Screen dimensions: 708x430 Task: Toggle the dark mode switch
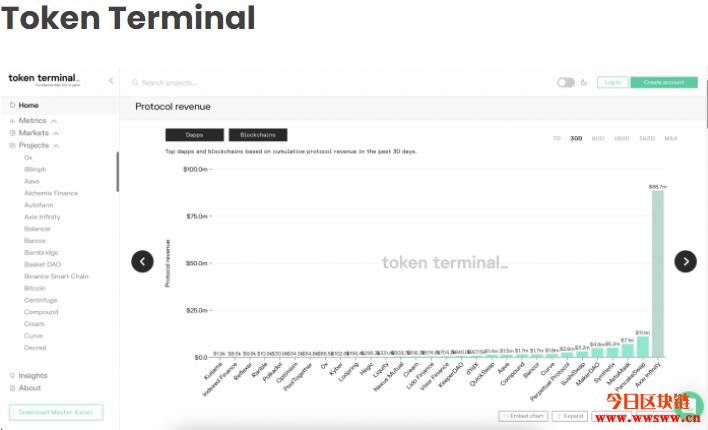(x=566, y=82)
